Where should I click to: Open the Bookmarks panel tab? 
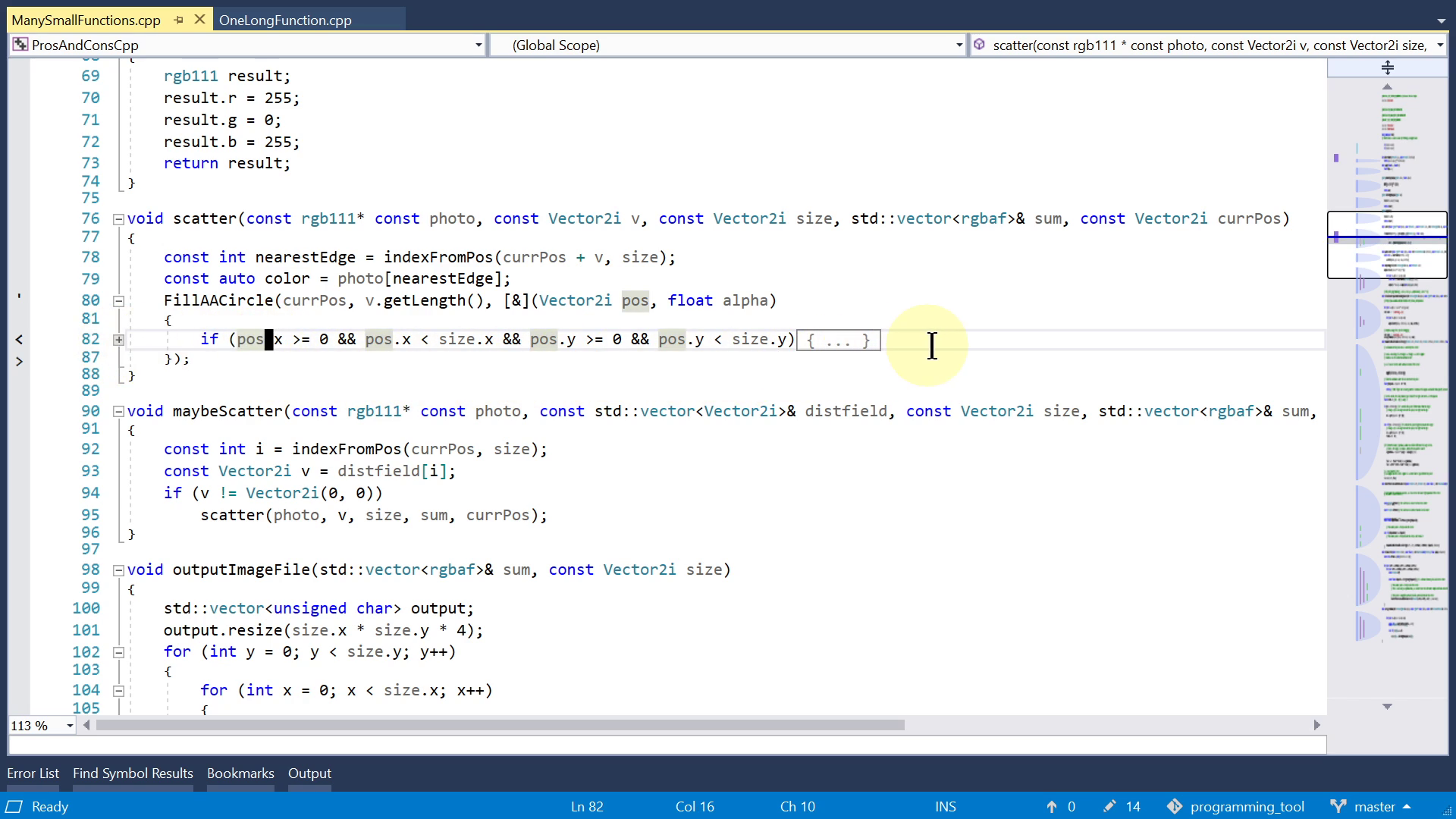tap(240, 773)
